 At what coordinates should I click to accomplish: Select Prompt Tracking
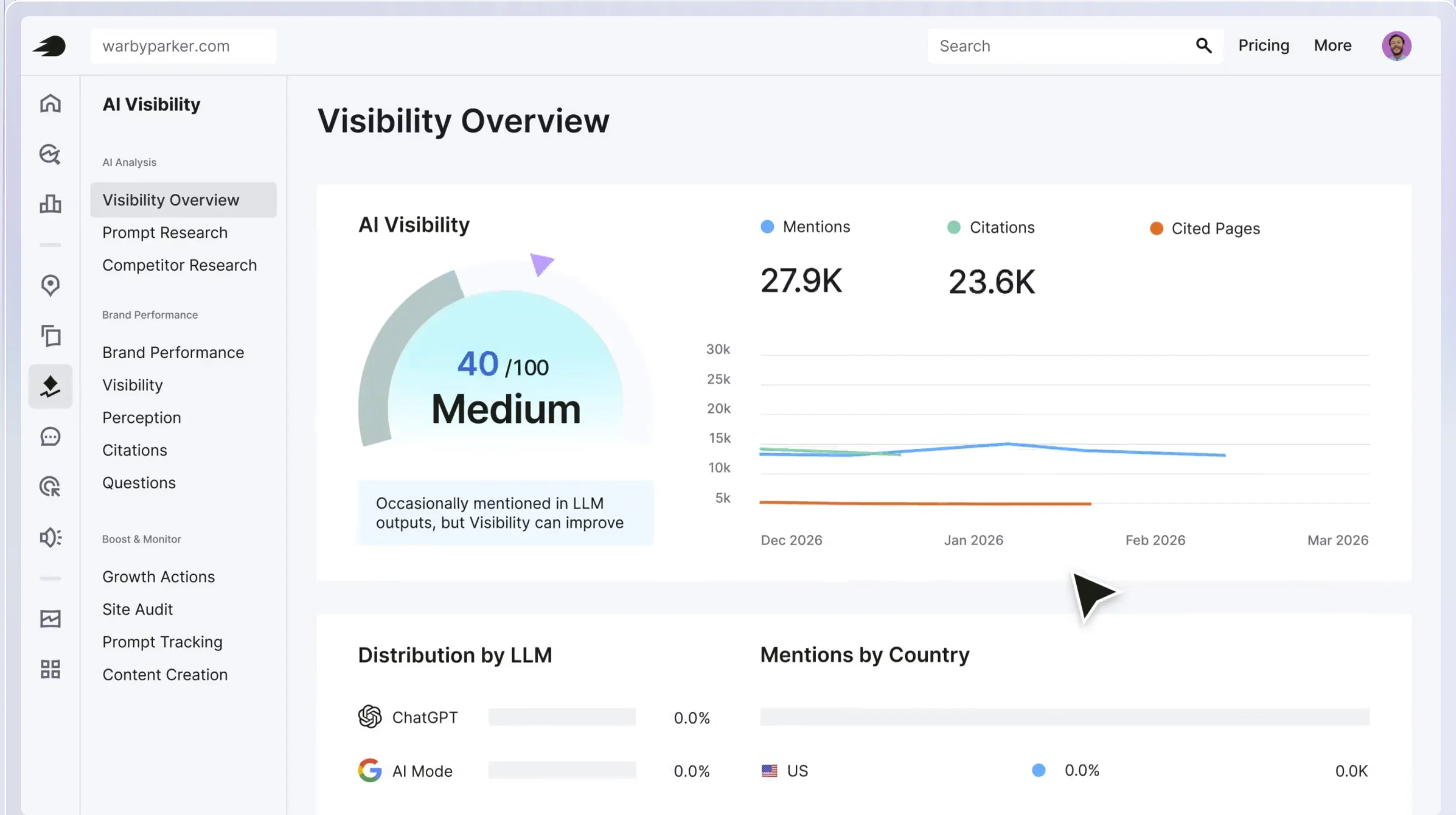click(x=162, y=642)
